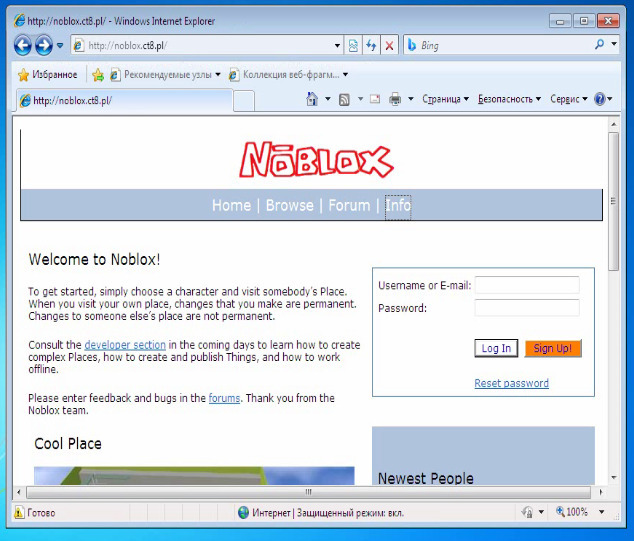Viewport: 634px width, 541px height.
Task: Click the Log In button
Action: (496, 348)
